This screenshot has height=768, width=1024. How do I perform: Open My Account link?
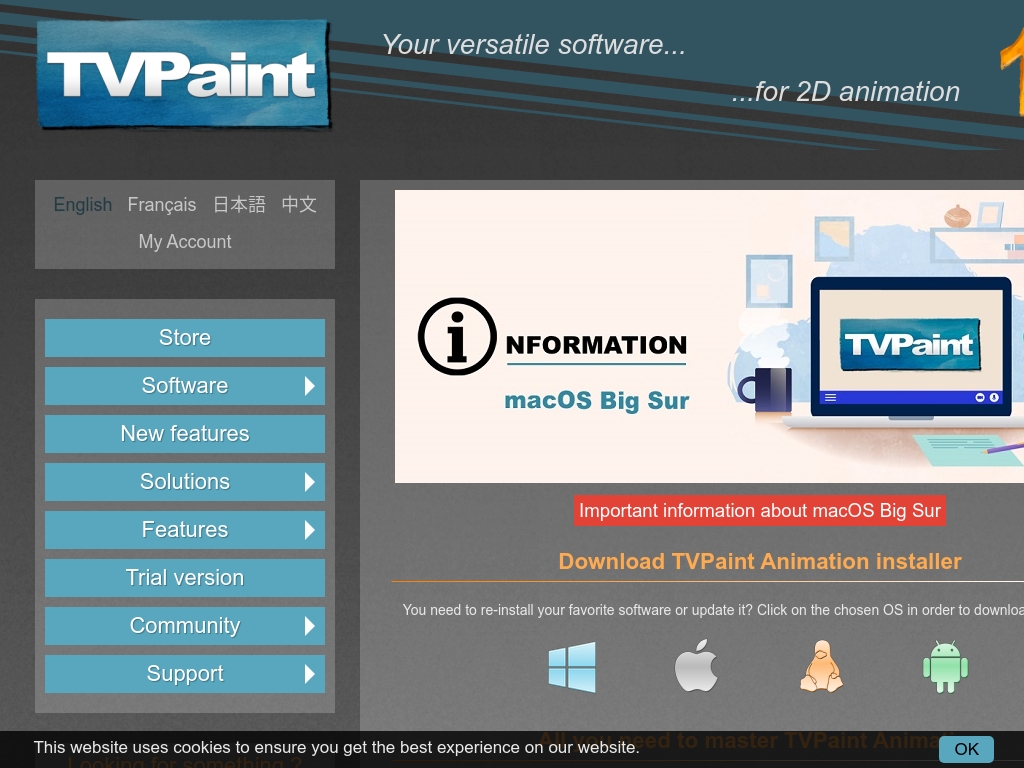[x=185, y=242]
